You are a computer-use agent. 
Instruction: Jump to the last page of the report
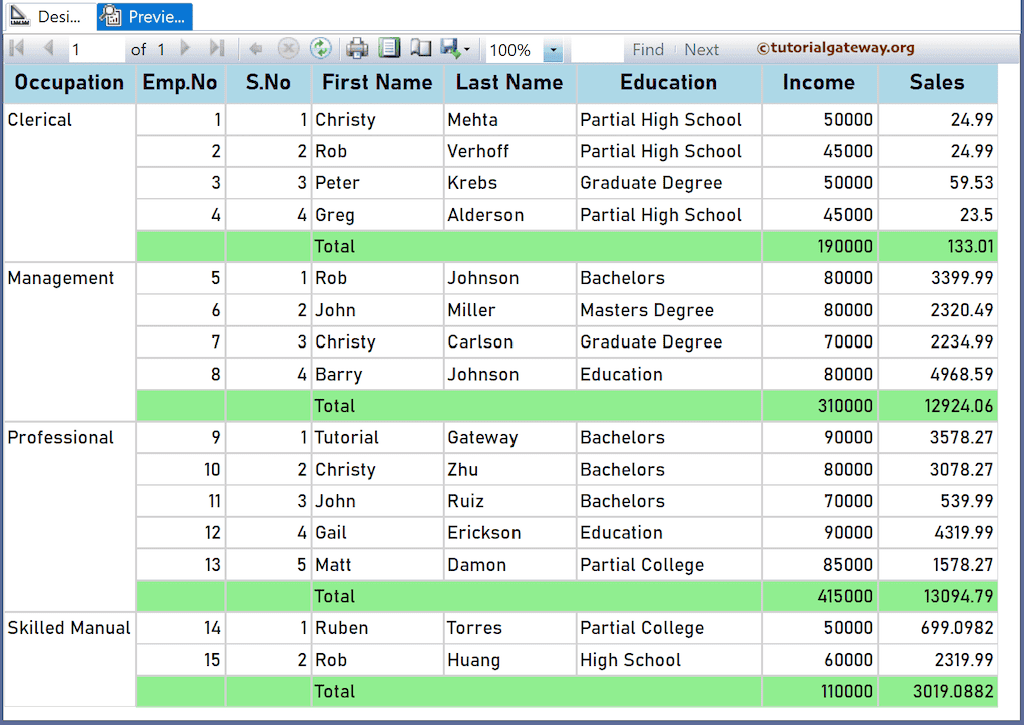[x=215, y=48]
